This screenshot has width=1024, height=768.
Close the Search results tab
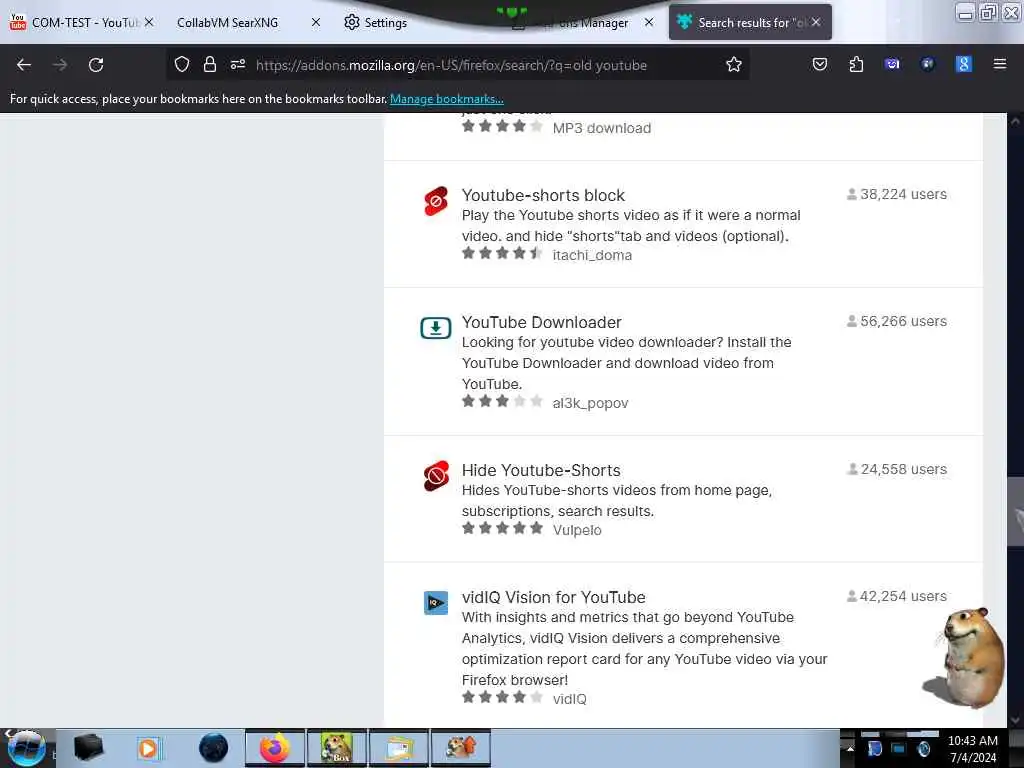click(x=816, y=22)
